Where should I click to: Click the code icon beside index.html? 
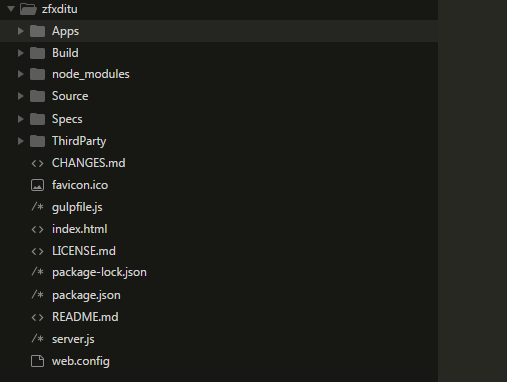[x=37, y=229]
